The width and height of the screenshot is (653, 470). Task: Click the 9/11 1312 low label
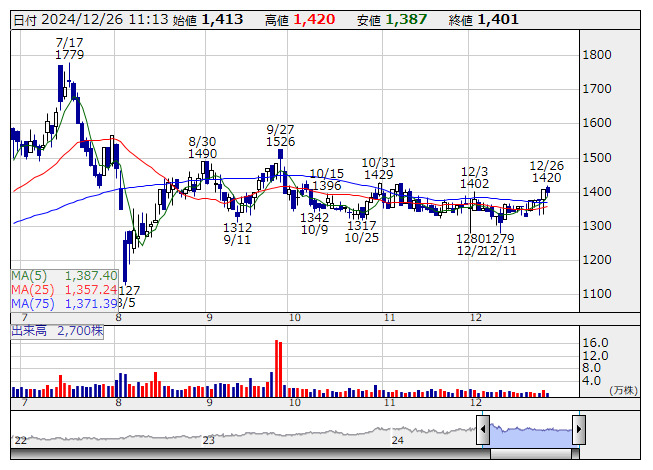237,234
